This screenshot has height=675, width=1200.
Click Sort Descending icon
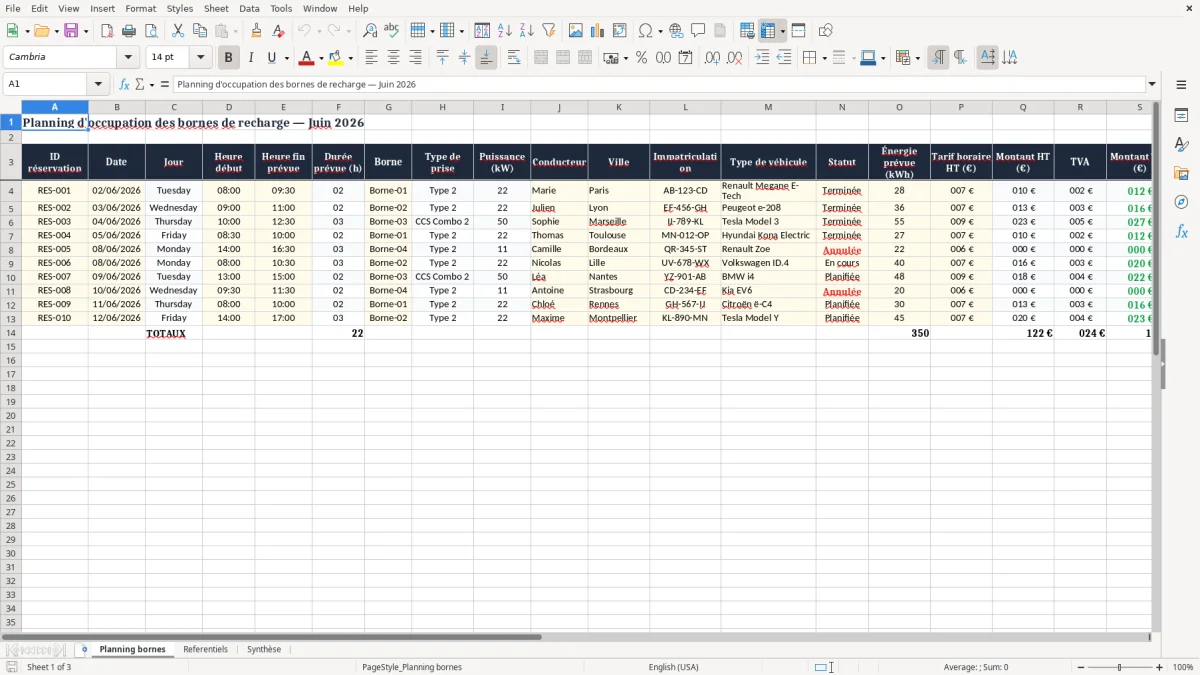coord(526,31)
